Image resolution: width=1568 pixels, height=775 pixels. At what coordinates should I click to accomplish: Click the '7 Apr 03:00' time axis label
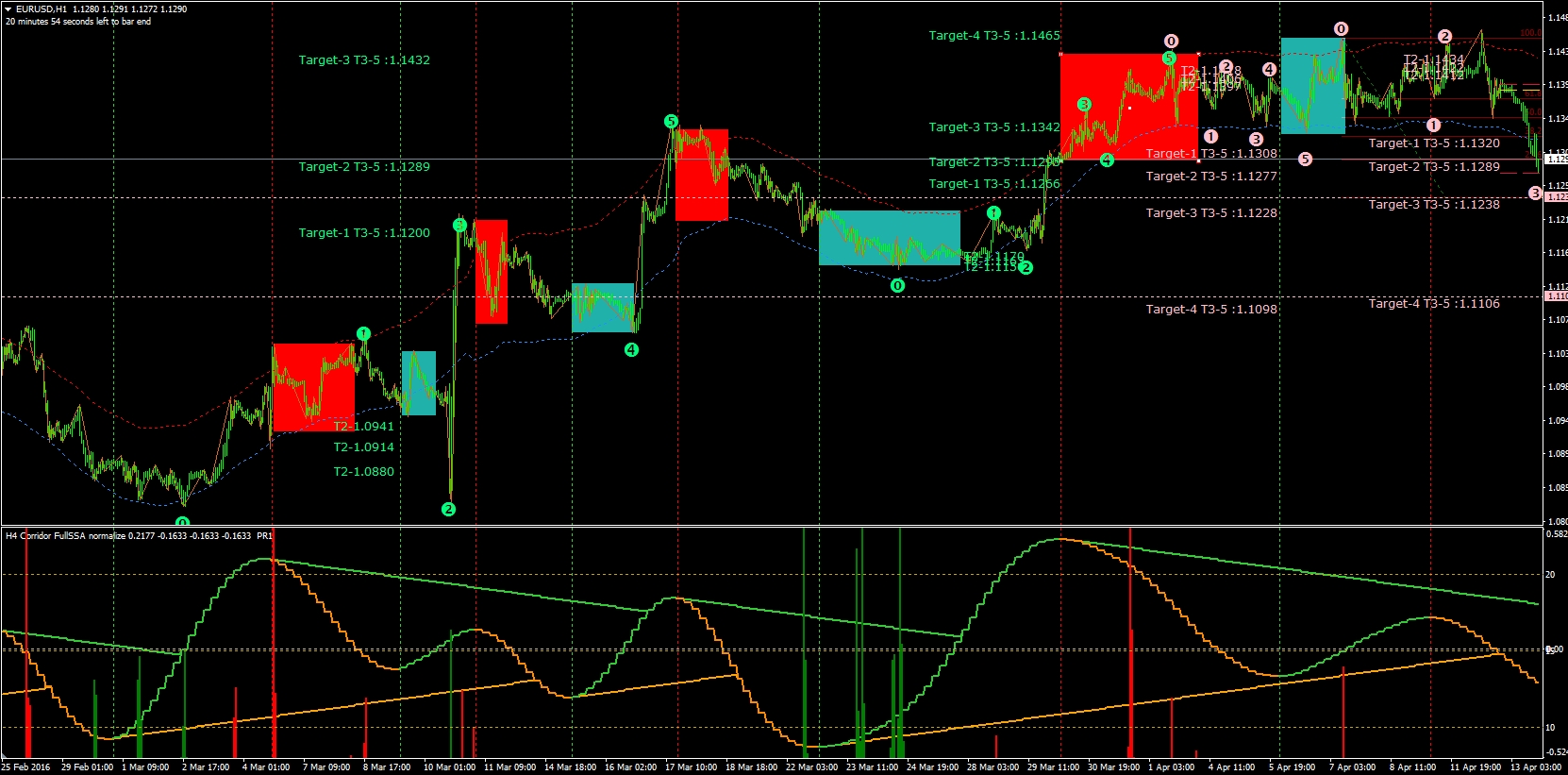(x=1353, y=767)
